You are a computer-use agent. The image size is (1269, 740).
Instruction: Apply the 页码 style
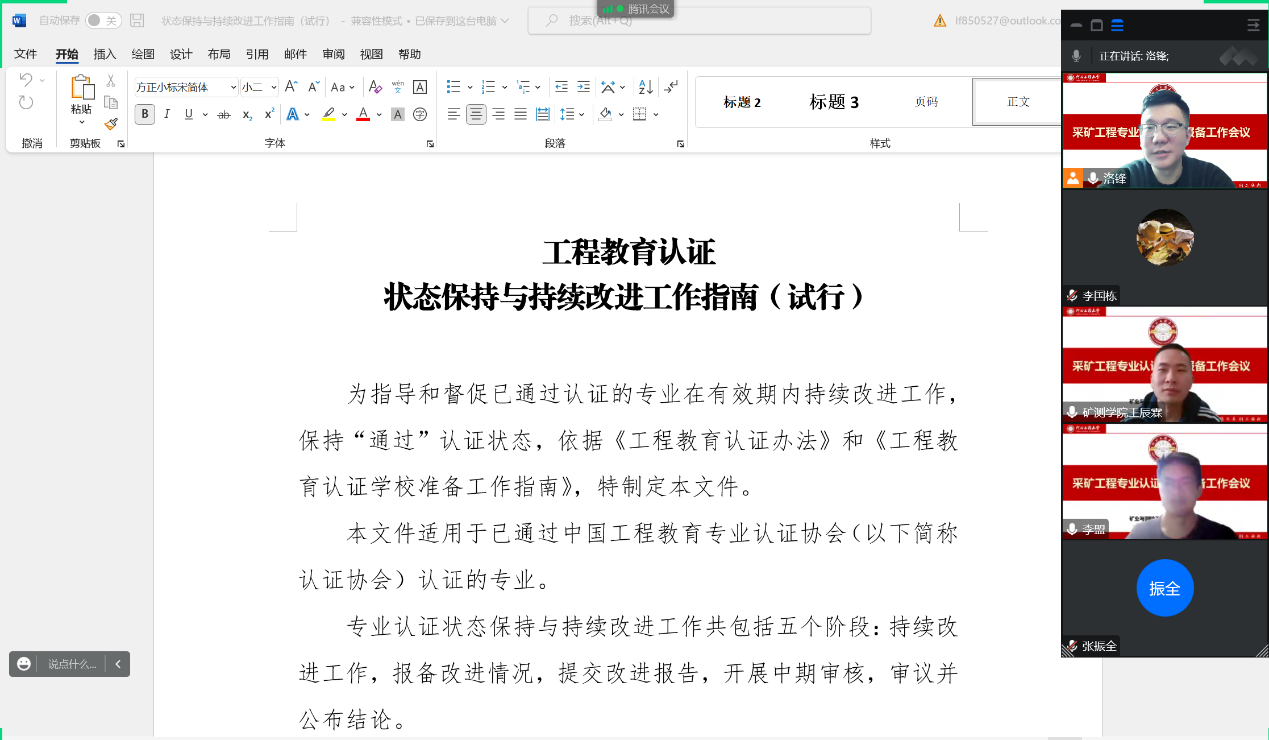coord(926,102)
